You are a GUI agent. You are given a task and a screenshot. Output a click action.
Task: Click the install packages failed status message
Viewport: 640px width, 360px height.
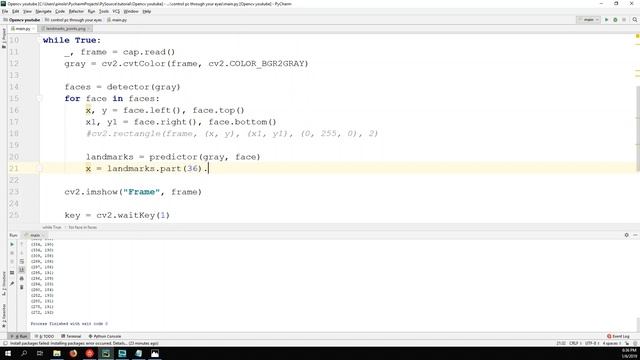pos(84,344)
